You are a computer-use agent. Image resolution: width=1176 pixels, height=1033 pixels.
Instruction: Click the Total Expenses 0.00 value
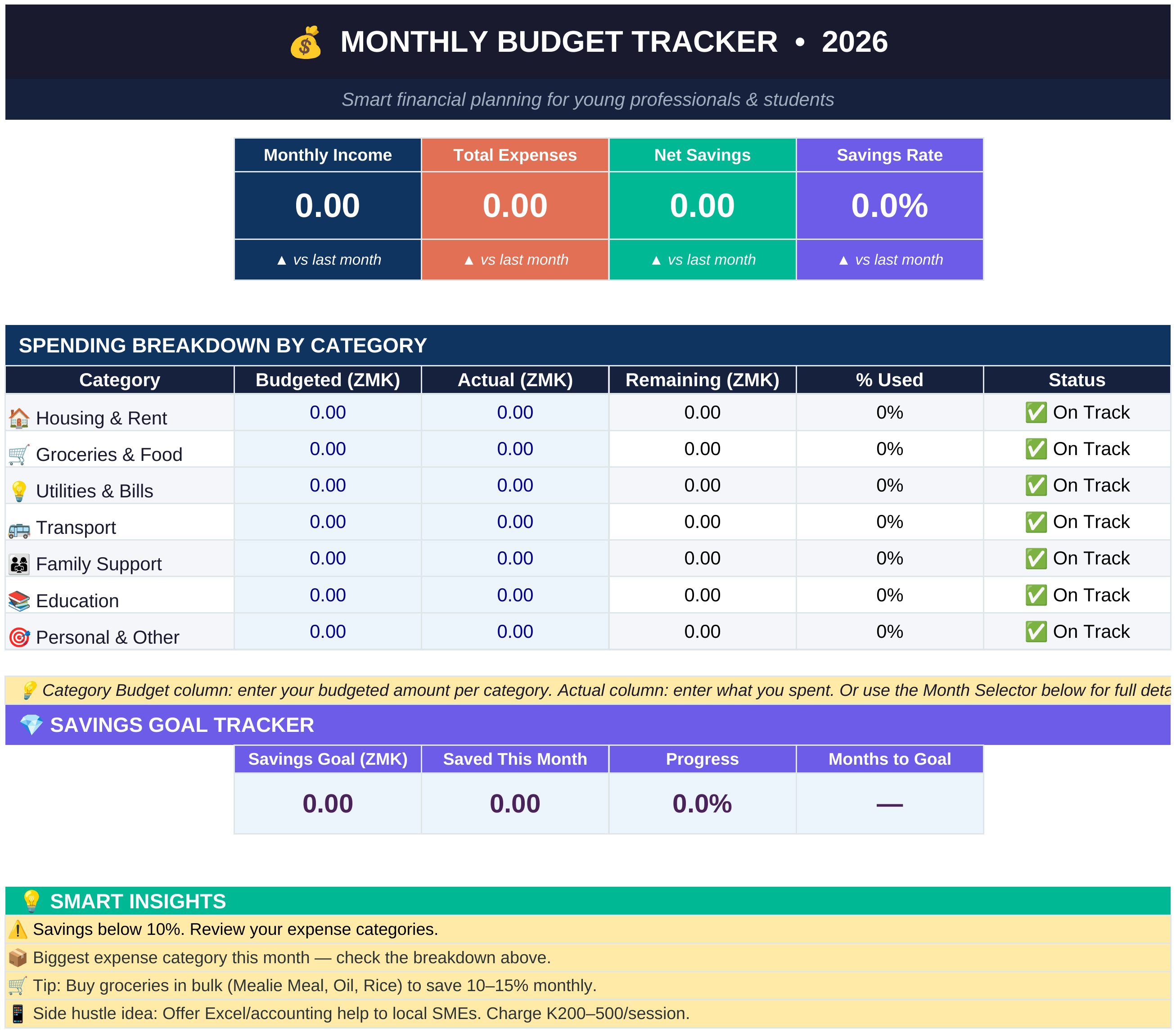(x=515, y=205)
